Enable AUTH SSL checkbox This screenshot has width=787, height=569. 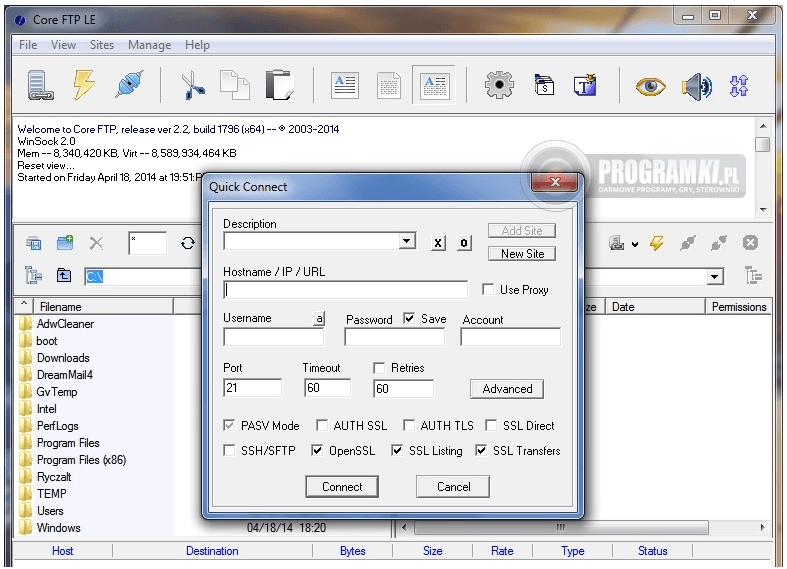point(322,426)
